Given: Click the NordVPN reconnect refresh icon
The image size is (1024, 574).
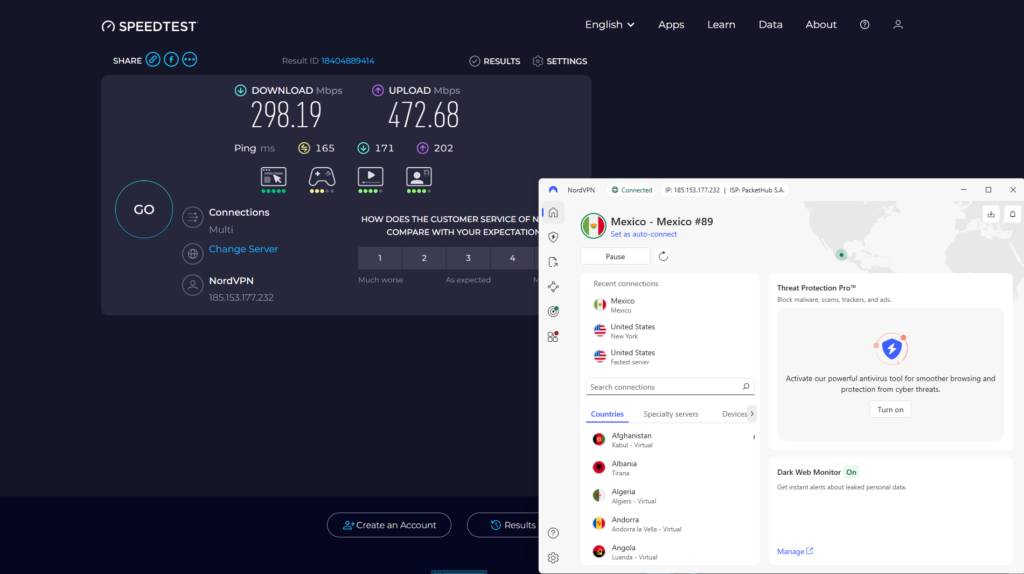Looking at the screenshot, I should click(x=663, y=256).
